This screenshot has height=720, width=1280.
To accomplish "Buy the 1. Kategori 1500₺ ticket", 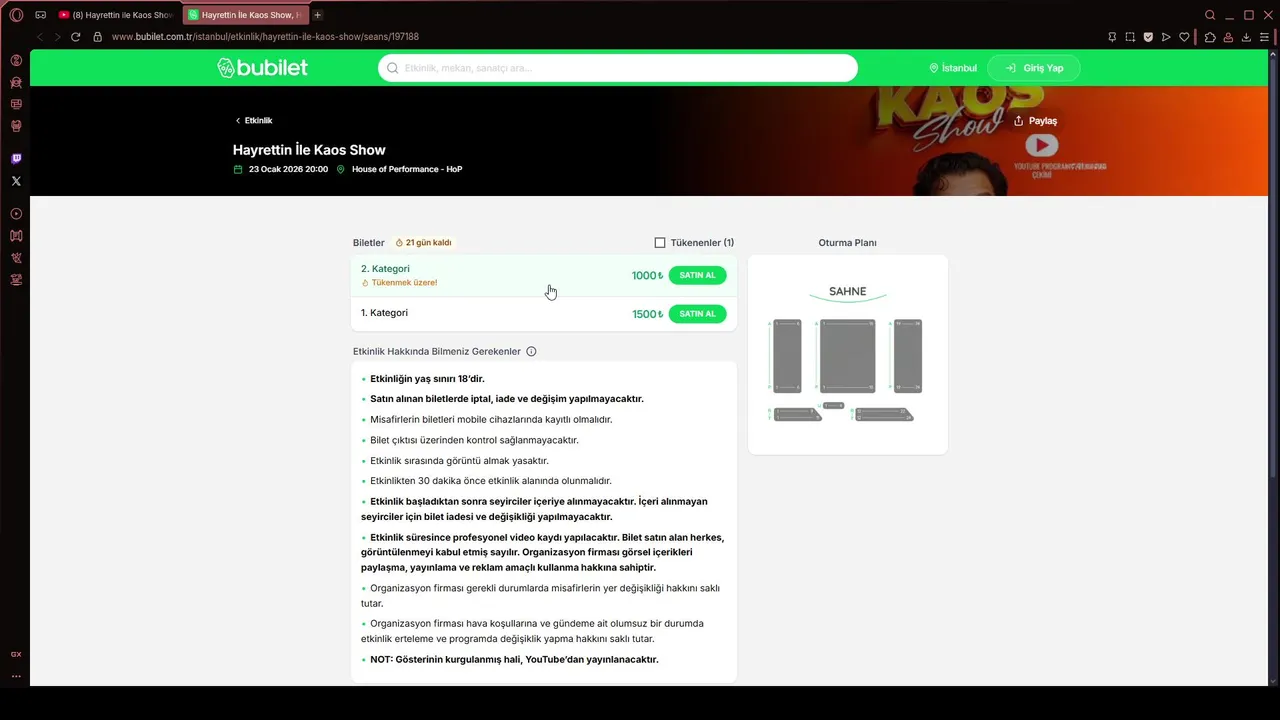I will pyautogui.click(x=697, y=314).
